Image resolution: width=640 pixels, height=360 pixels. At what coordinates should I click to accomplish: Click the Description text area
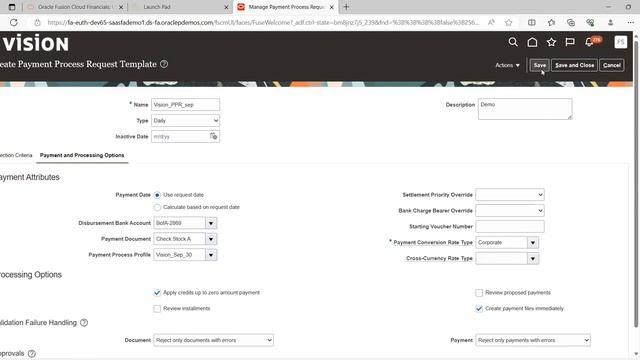525,109
